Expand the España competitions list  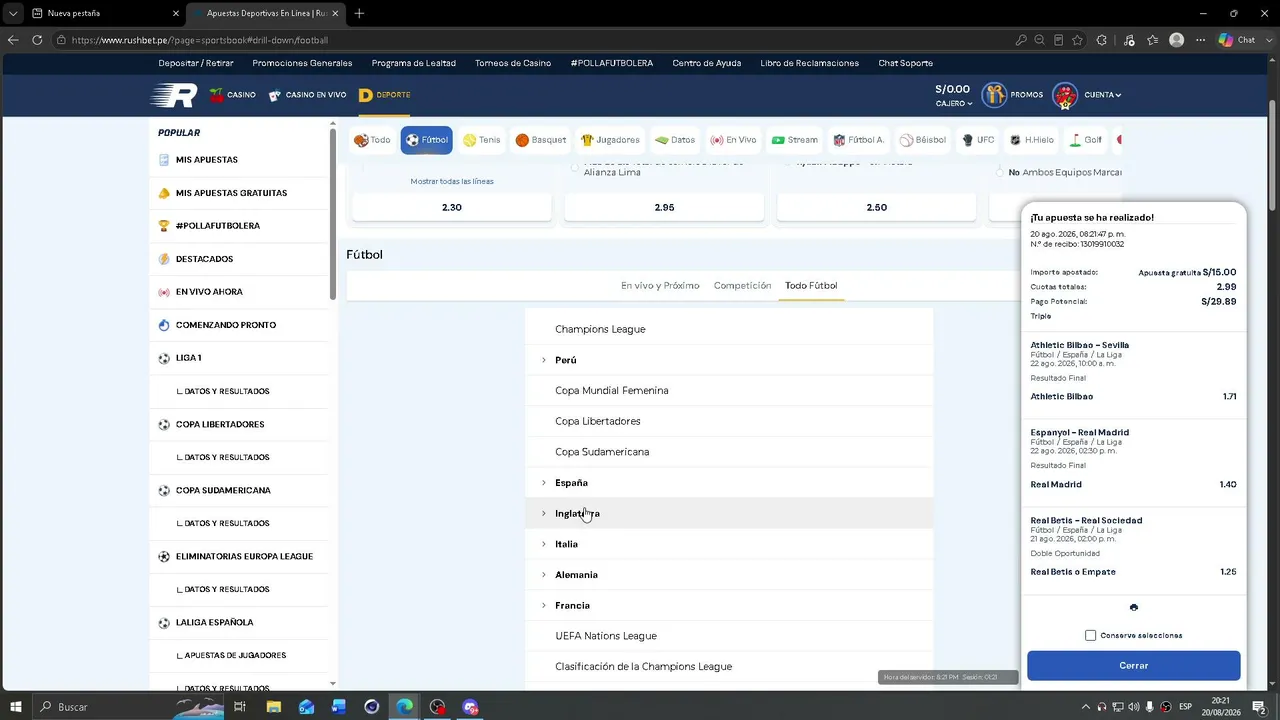[729, 483]
